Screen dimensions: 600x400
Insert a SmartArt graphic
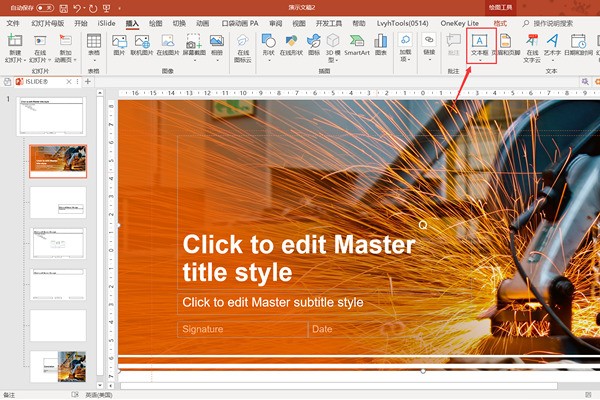pyautogui.click(x=357, y=46)
